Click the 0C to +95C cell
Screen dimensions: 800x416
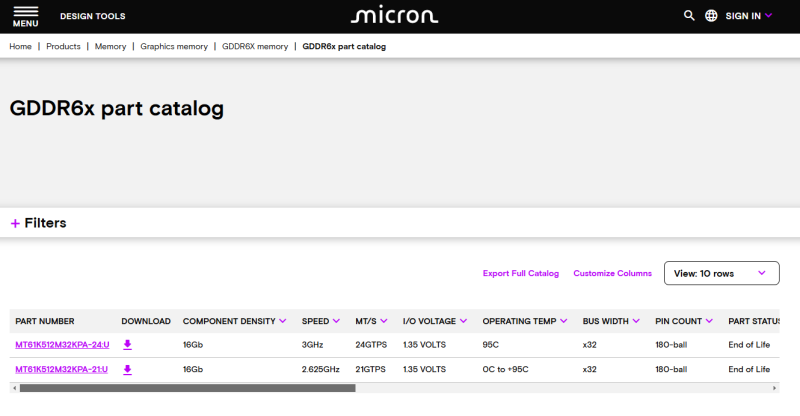point(506,370)
